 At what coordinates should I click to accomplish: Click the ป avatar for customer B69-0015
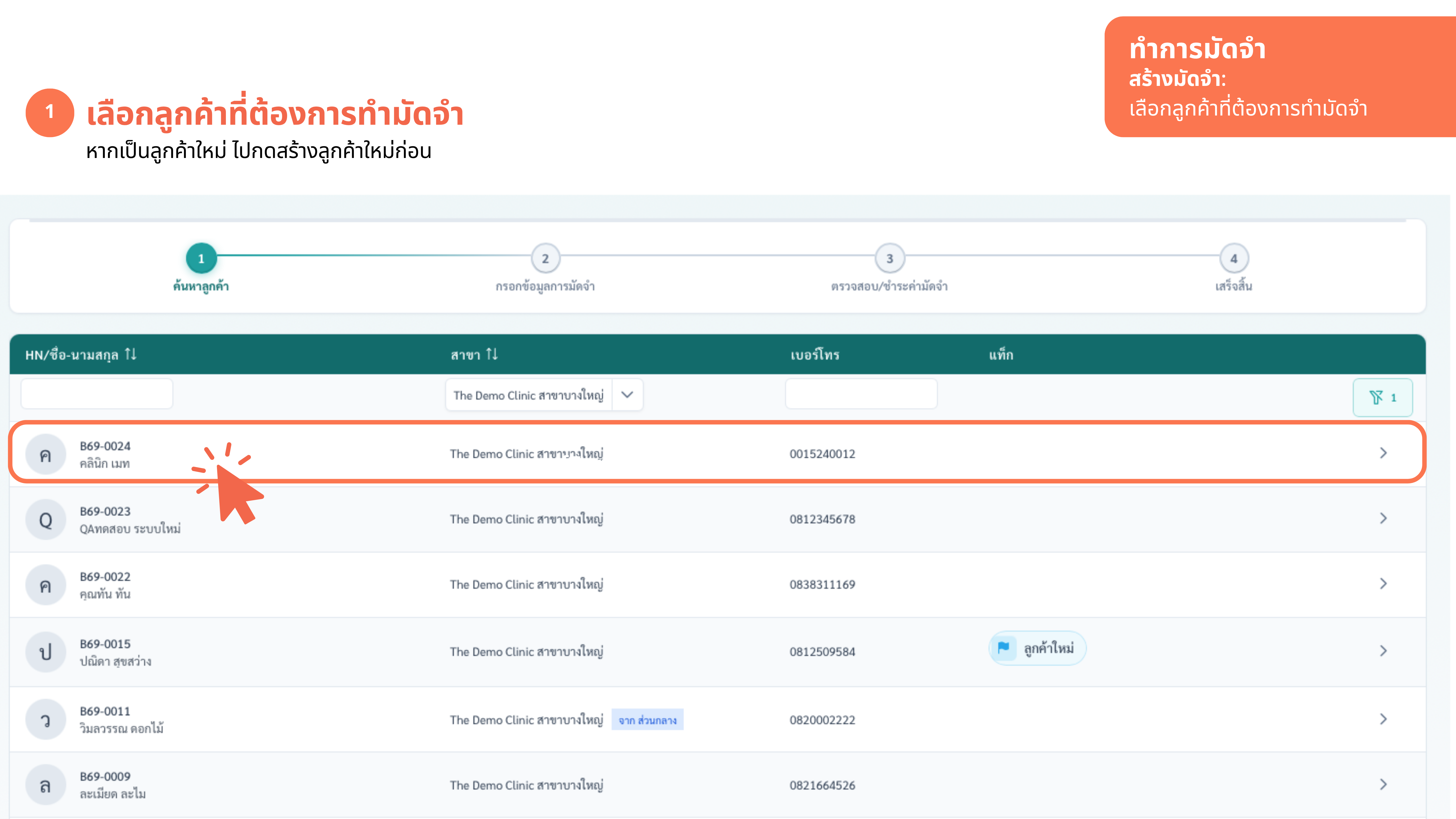click(46, 652)
